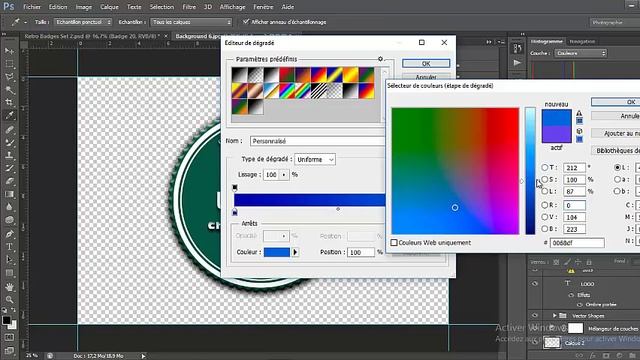Image resolution: width=640 pixels, height=360 pixels.
Task: Switch to Retro Badges Set 2.psd tab
Action: [92, 36]
